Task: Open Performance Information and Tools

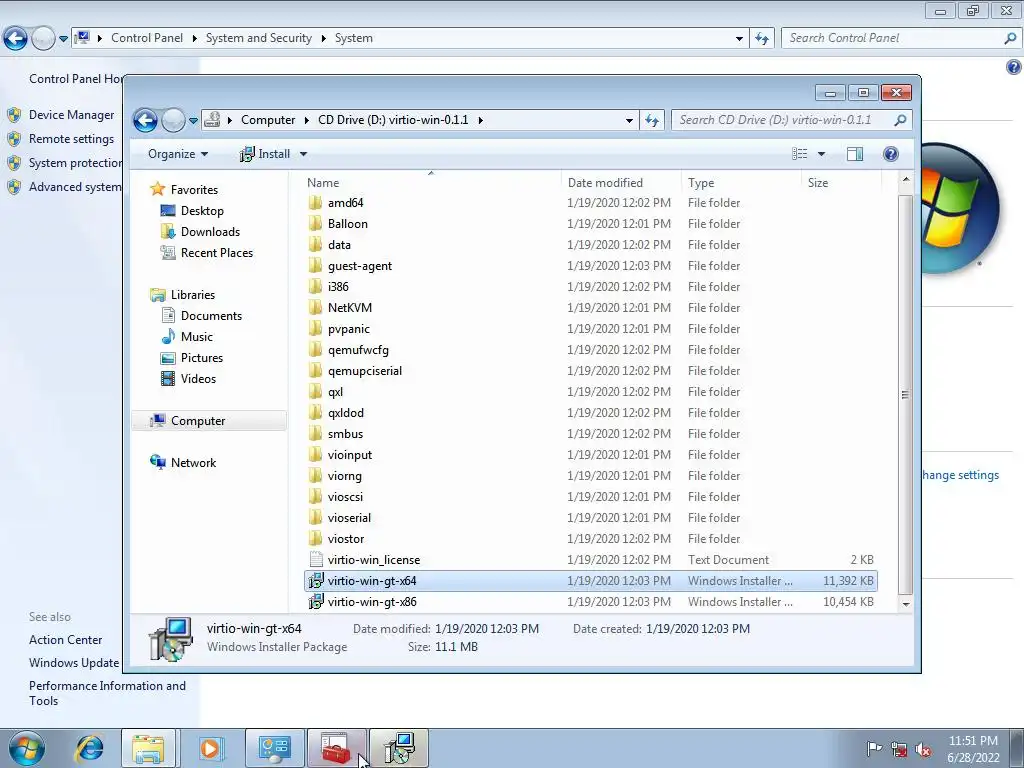Action: pyautogui.click(x=107, y=694)
